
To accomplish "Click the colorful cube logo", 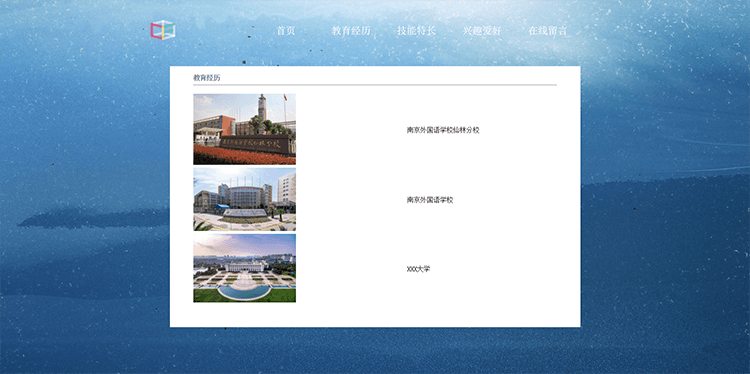I will click(163, 30).
